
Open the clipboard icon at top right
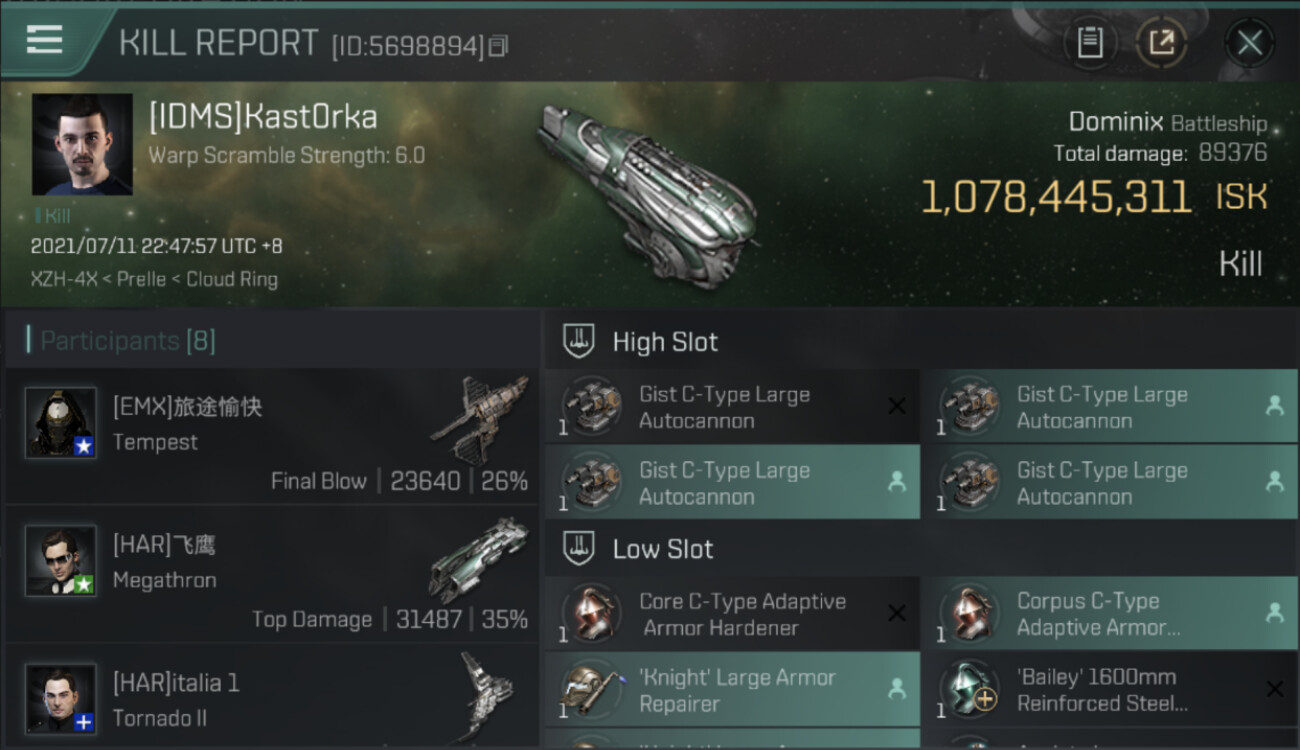[x=1089, y=43]
